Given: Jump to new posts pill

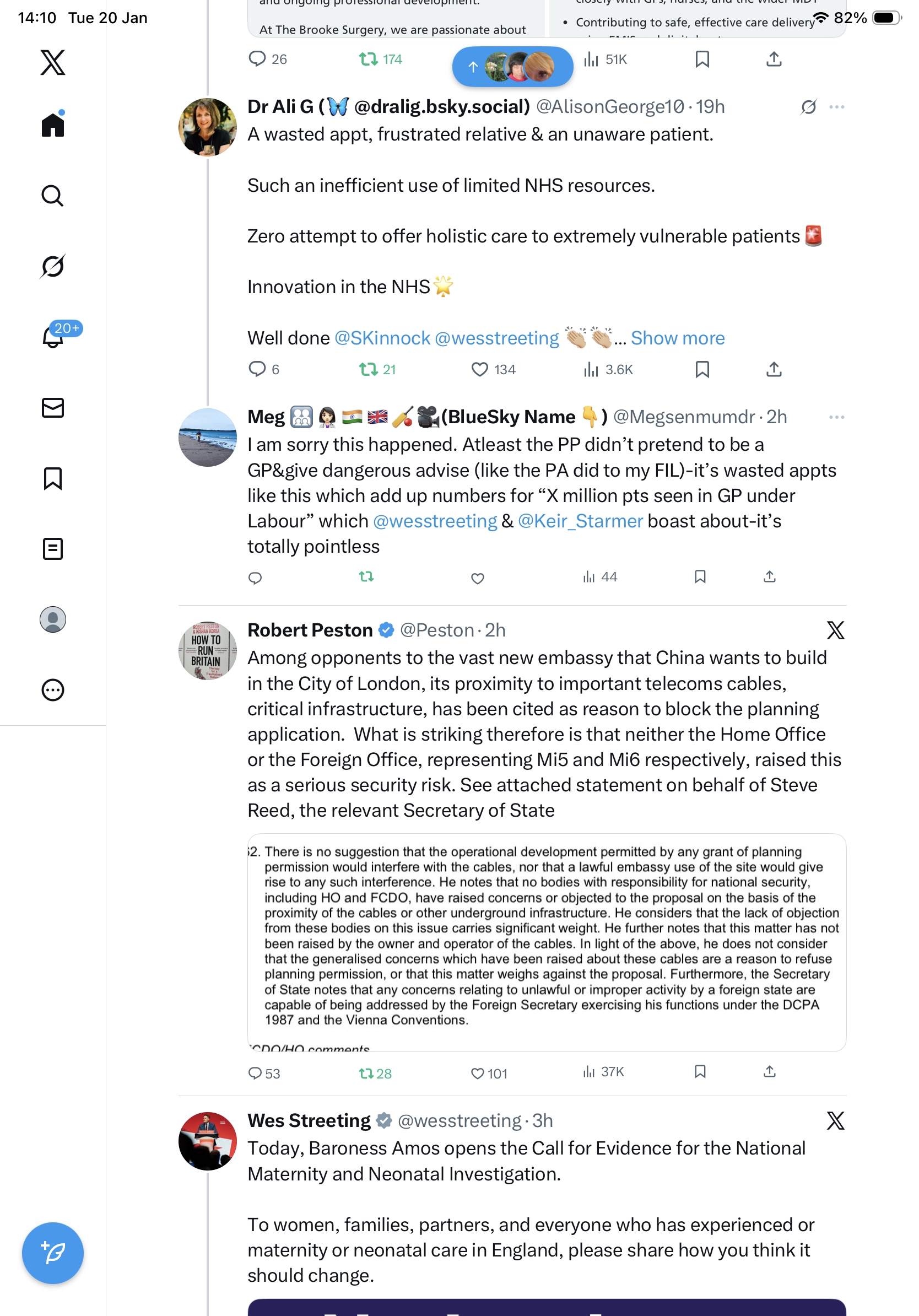Looking at the screenshot, I should point(512,67).
